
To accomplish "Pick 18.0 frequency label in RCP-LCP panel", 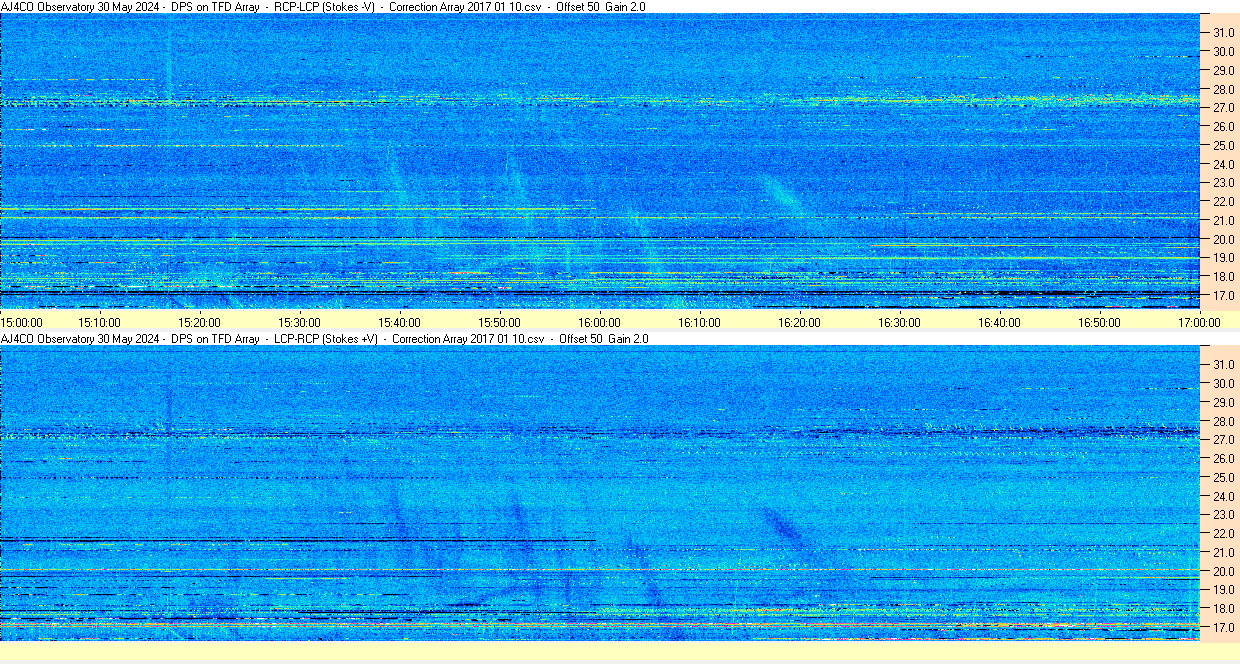I will [x=1224, y=277].
